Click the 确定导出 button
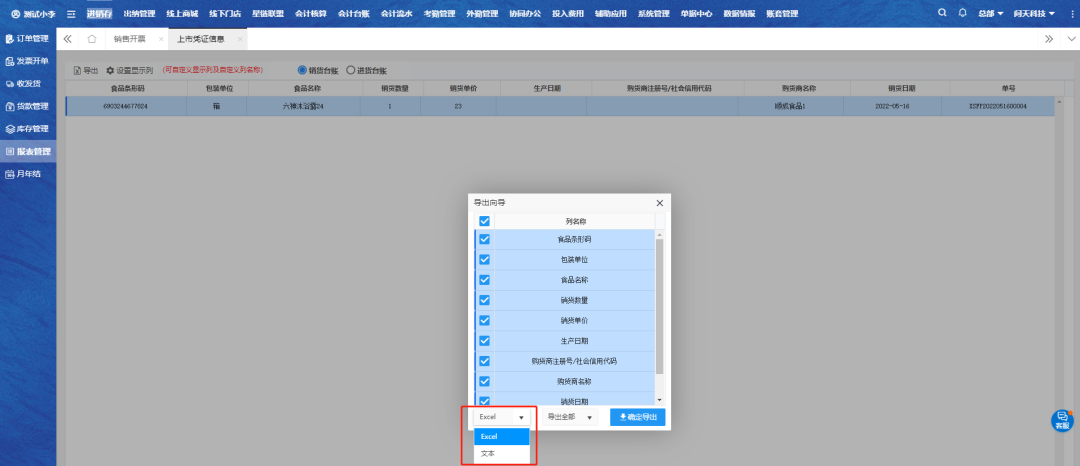The width and height of the screenshot is (1080, 466). click(637, 417)
